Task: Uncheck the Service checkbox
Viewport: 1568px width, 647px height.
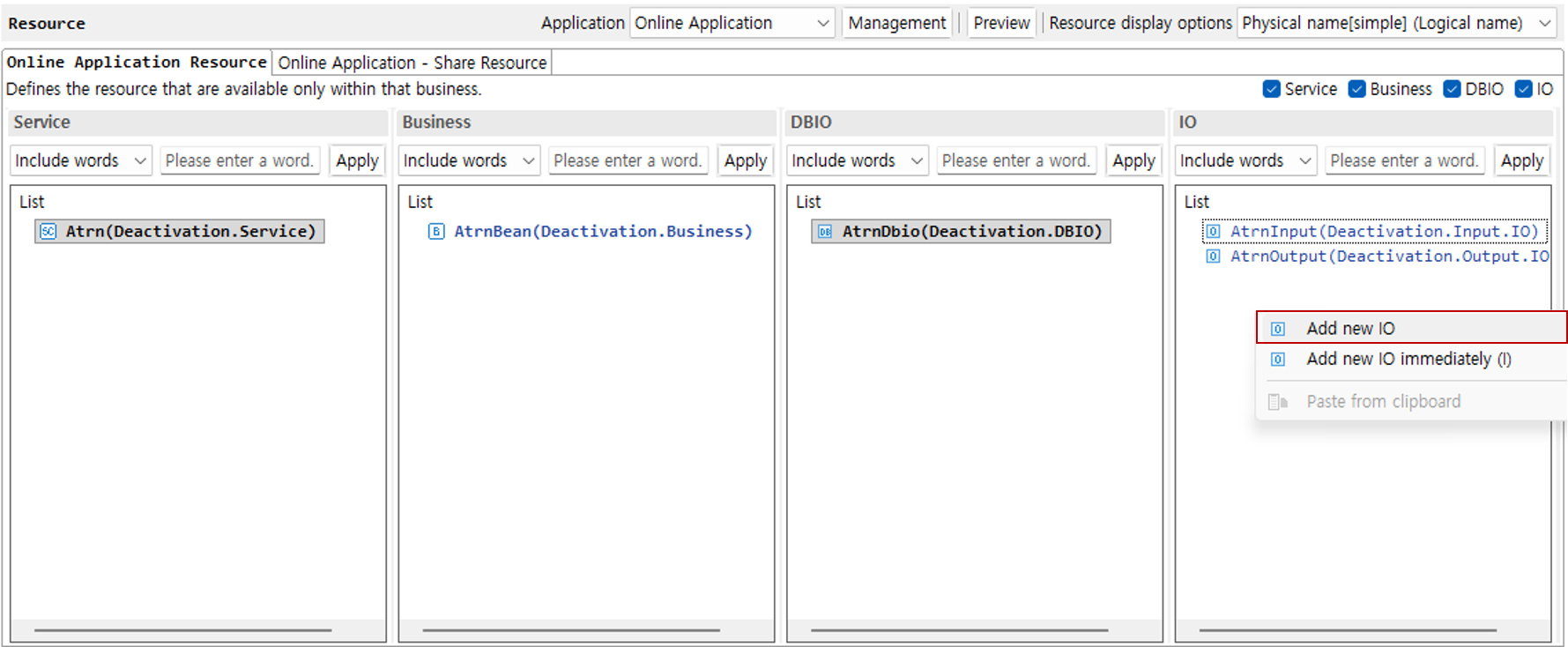Action: pyautogui.click(x=1271, y=89)
